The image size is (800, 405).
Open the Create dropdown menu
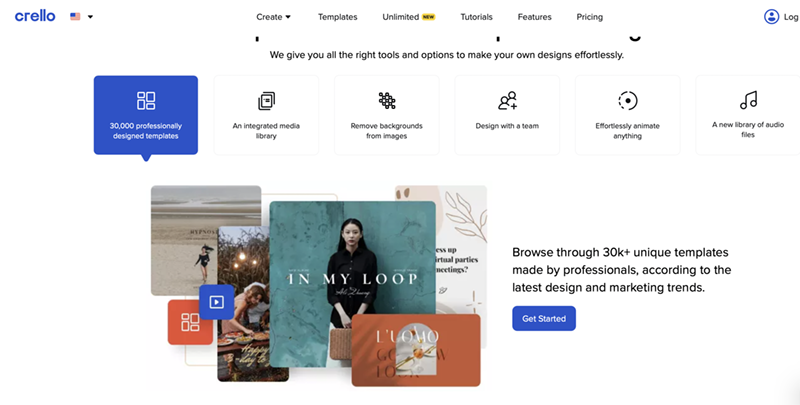[x=273, y=17]
